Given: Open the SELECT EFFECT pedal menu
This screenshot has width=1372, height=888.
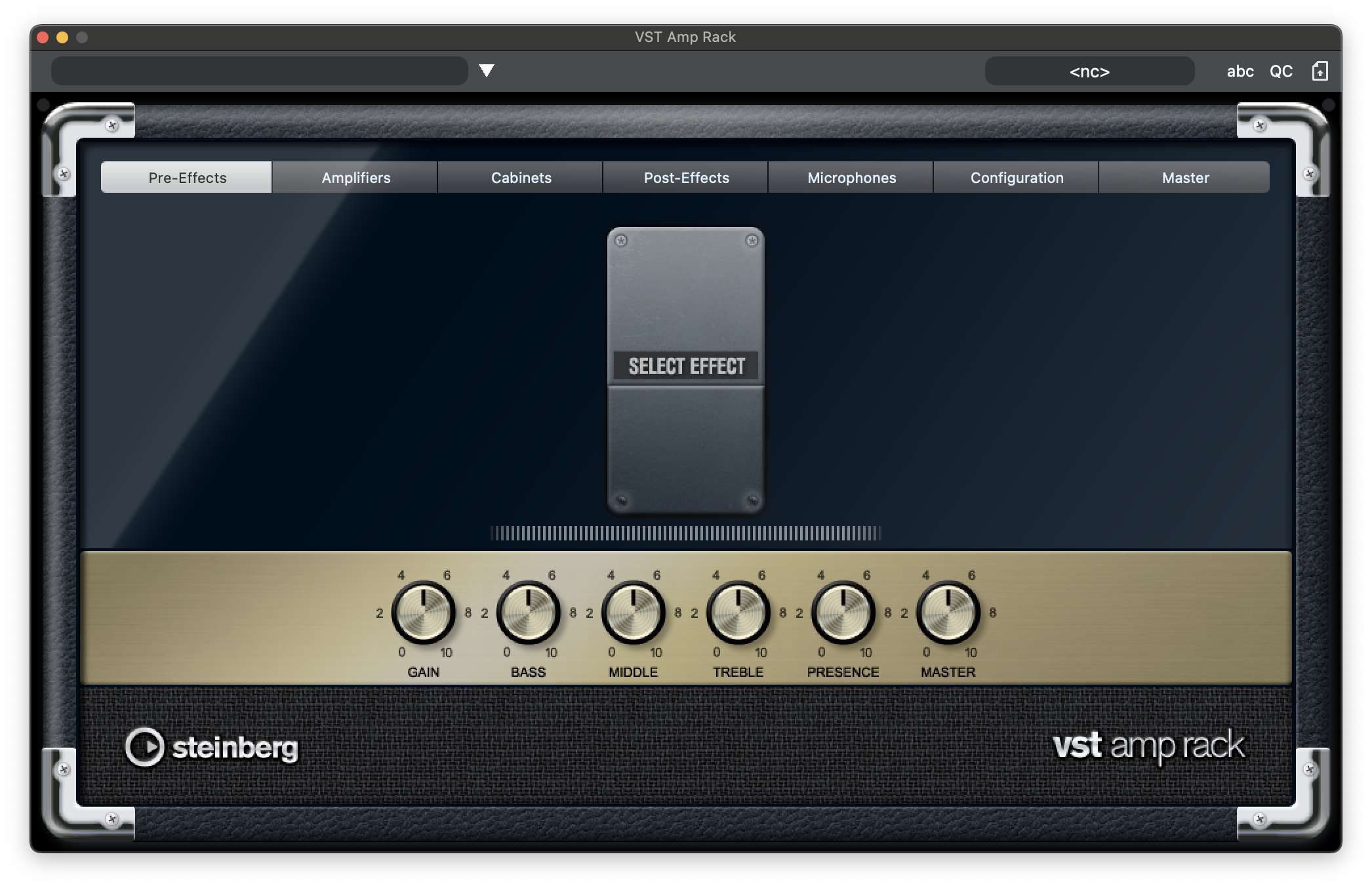Looking at the screenshot, I should [x=686, y=366].
